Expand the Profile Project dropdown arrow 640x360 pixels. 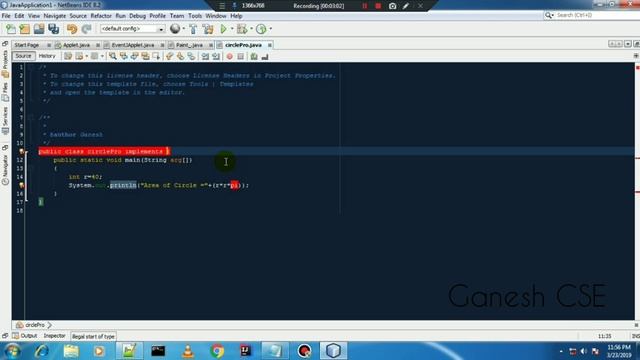271,29
